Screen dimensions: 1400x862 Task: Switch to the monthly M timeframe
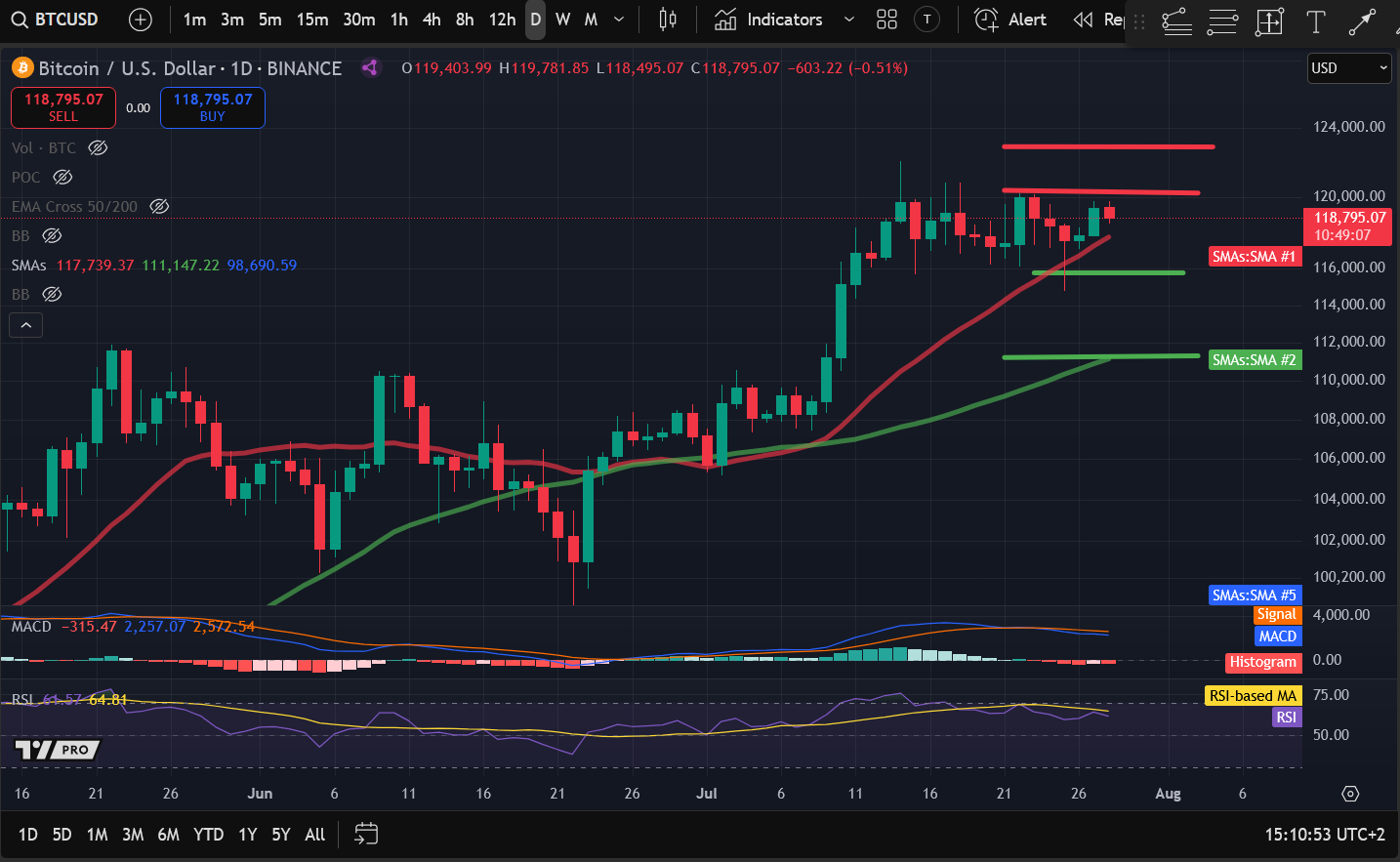tap(591, 20)
